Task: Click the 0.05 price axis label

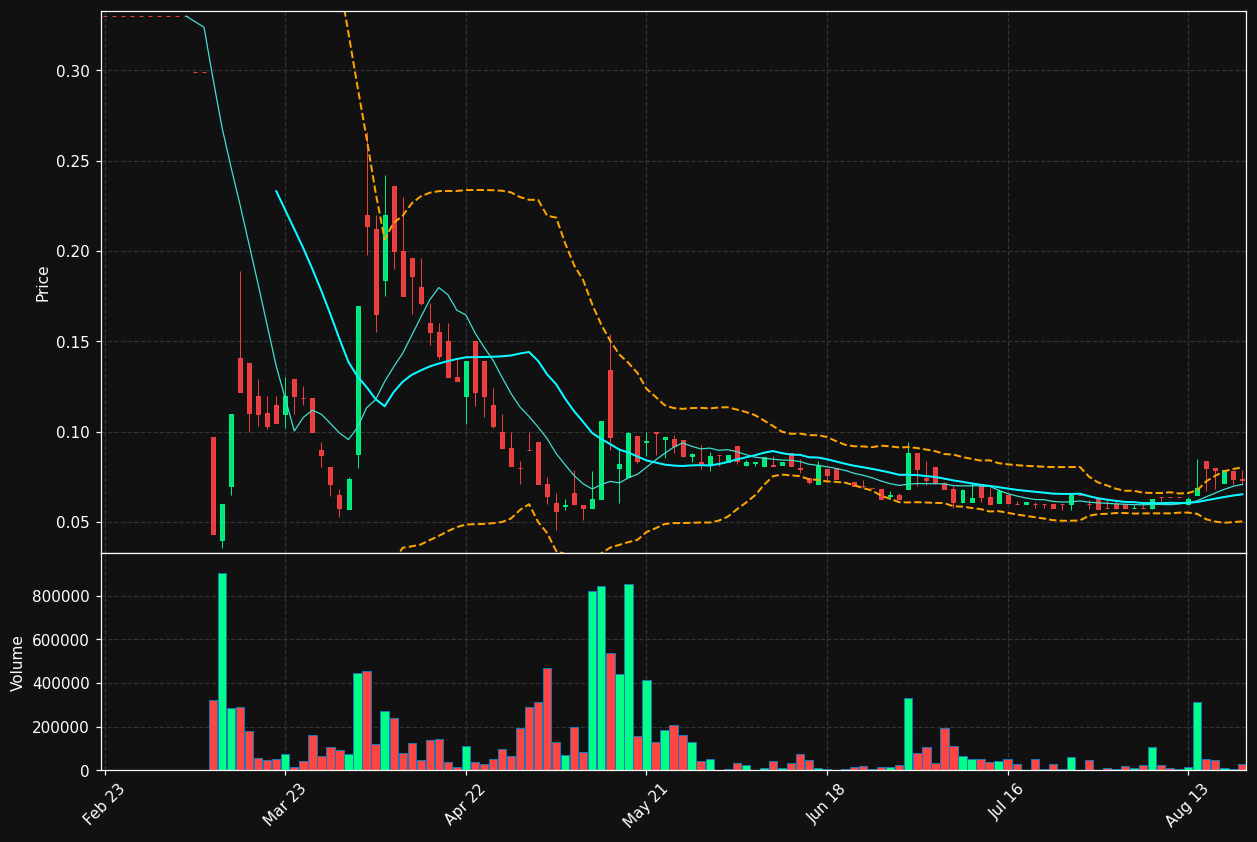Action: [72, 523]
